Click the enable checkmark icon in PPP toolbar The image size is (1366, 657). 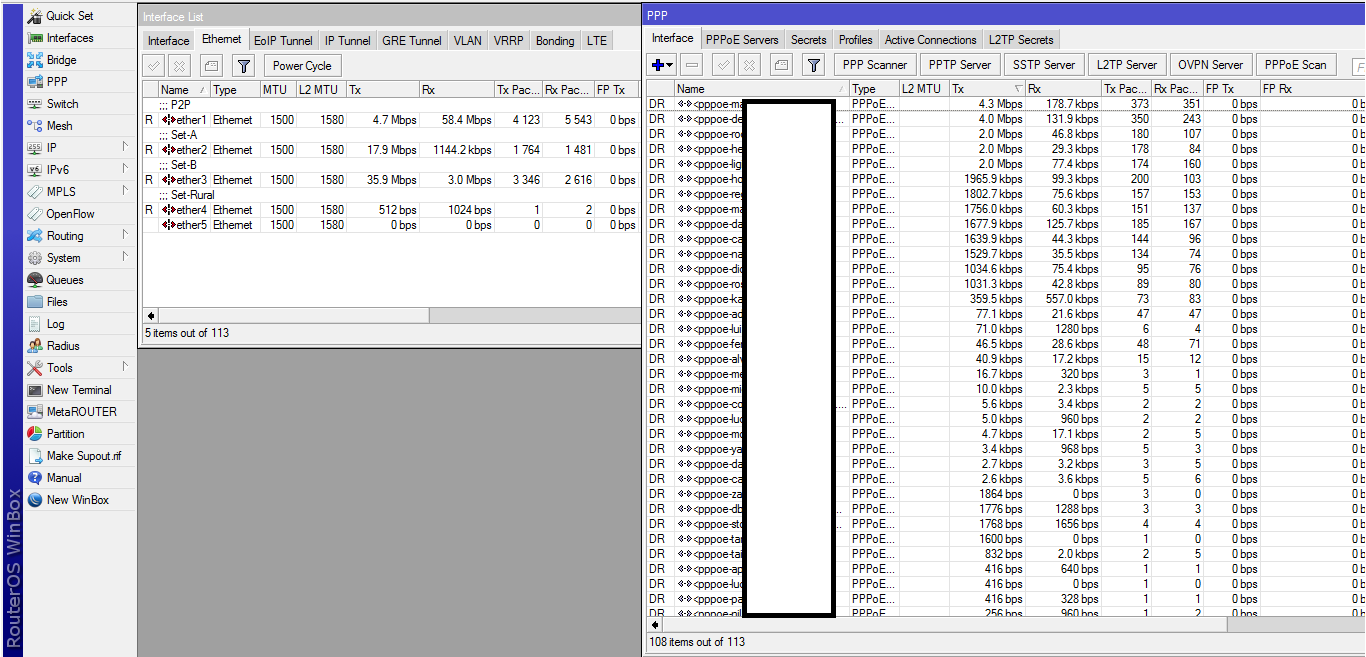point(723,65)
